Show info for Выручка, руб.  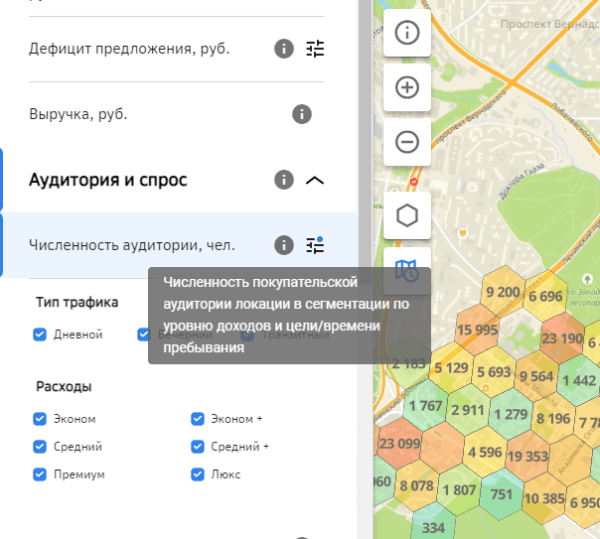click(x=302, y=114)
